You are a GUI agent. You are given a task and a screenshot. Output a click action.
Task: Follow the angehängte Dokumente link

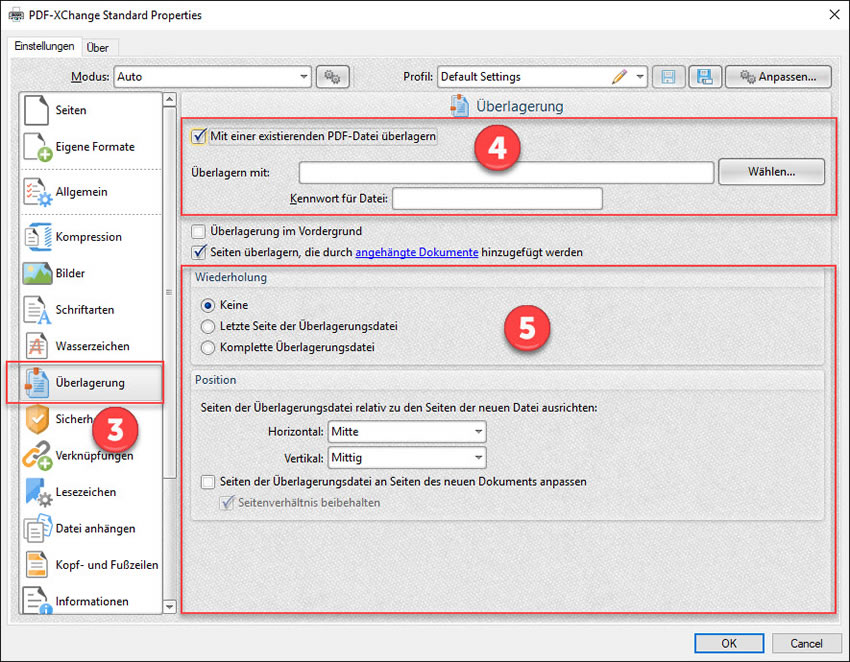click(x=417, y=252)
